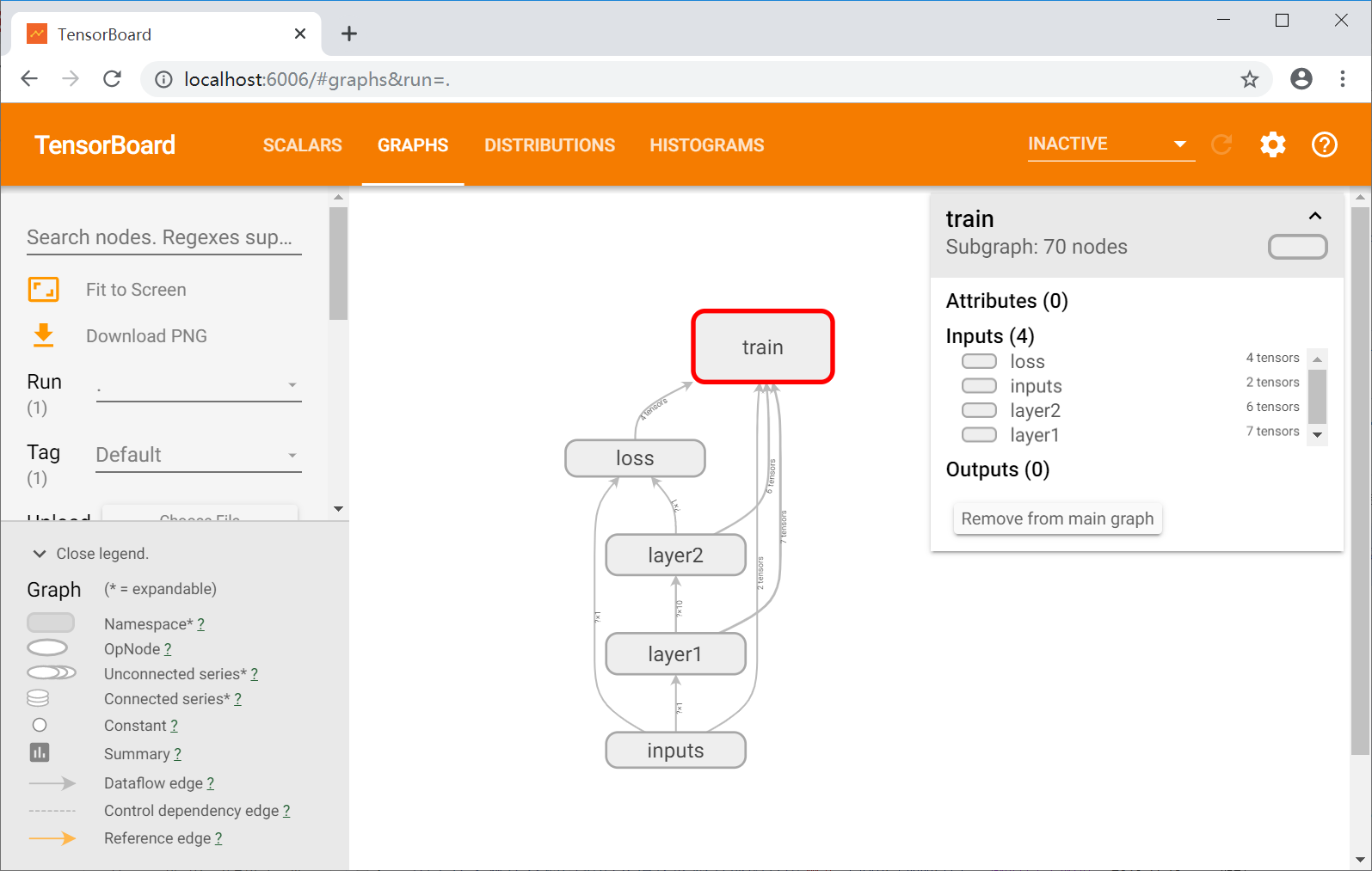
Task: Bookmark this page with the star icon
Action: (1250, 80)
